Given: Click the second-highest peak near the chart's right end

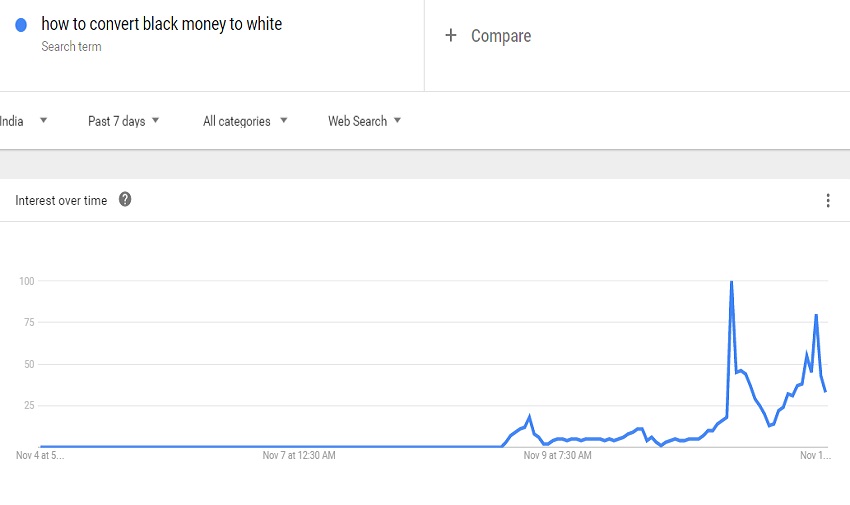Looking at the screenshot, I should coord(816,315).
